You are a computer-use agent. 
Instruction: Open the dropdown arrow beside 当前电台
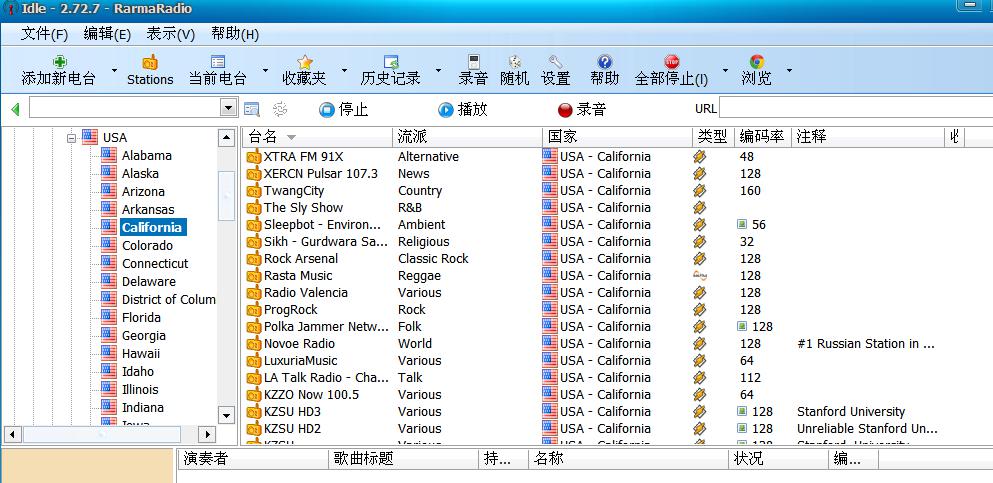pos(264,70)
